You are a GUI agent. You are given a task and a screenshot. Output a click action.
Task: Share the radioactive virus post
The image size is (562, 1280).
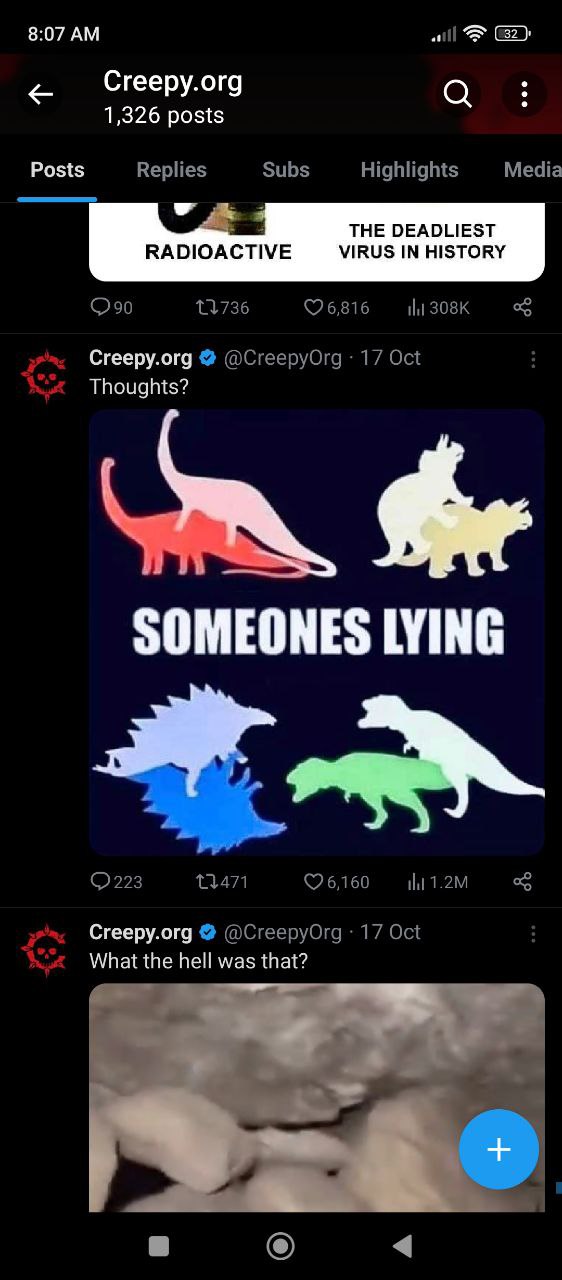[x=522, y=307]
